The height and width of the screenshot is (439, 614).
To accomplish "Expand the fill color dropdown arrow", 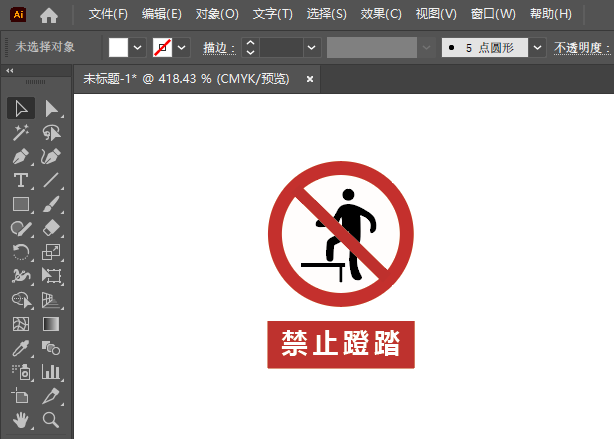I will [x=137, y=48].
